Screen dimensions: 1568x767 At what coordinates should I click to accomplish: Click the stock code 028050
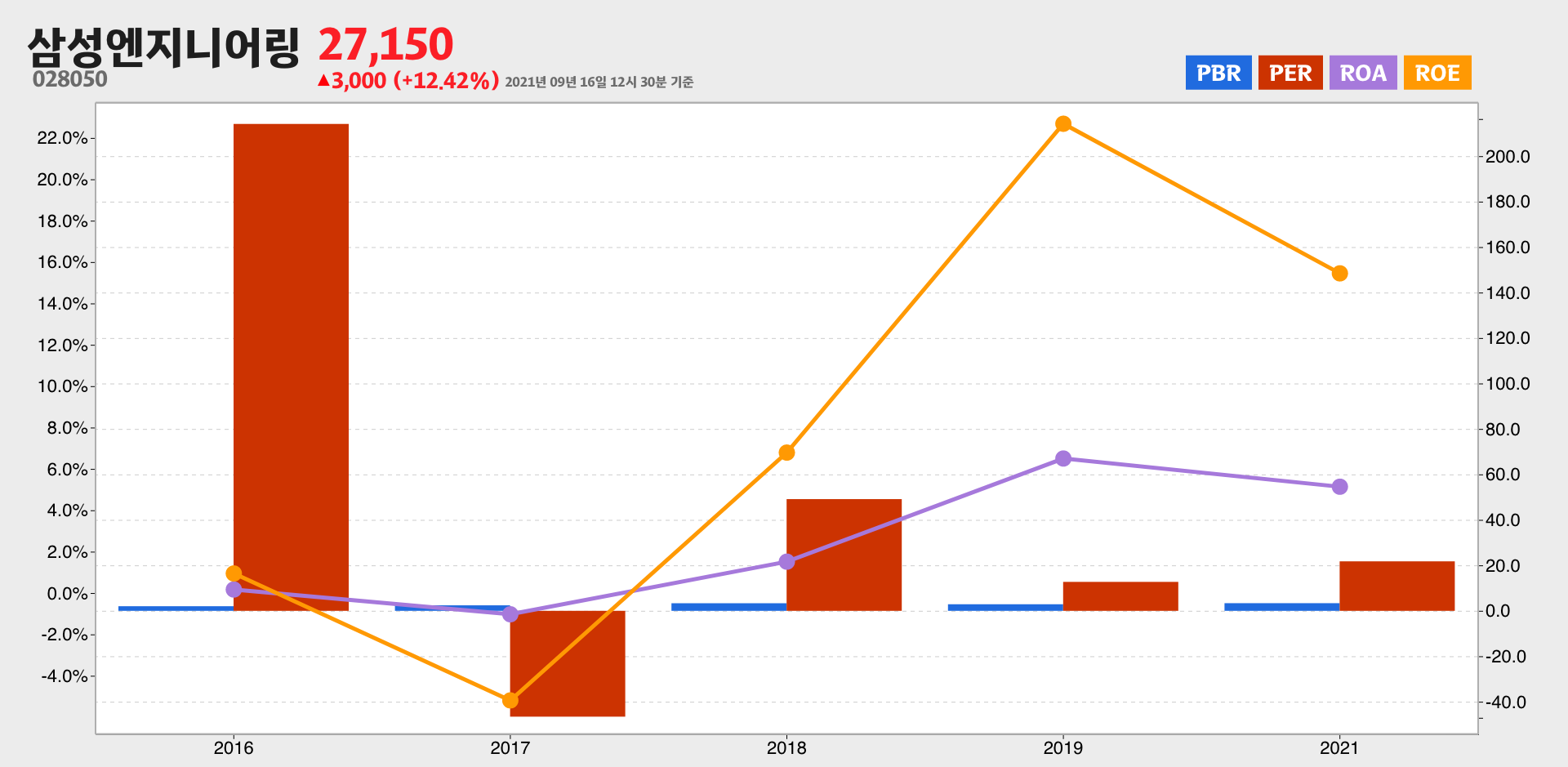[x=70, y=79]
